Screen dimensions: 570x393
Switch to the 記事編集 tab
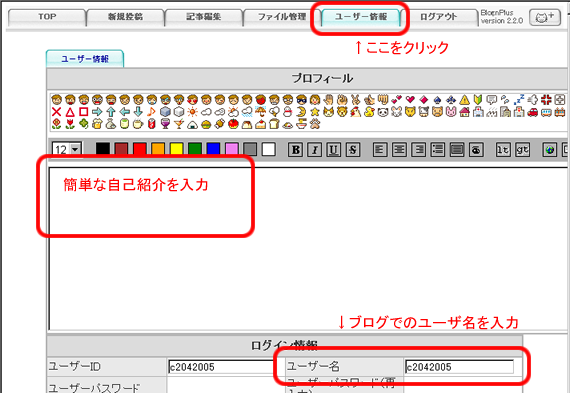click(x=204, y=17)
